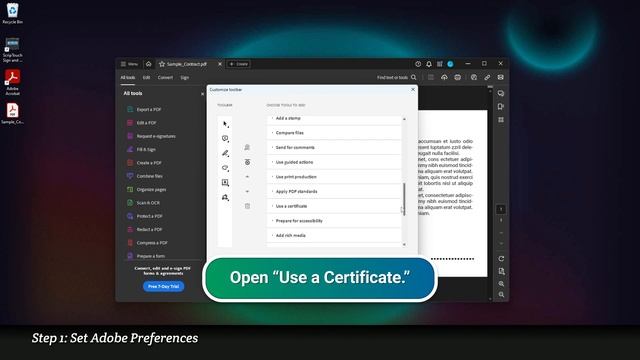Click the zoom in magnifier icon
Image resolution: width=640 pixels, height=360 pixels.
point(501,284)
